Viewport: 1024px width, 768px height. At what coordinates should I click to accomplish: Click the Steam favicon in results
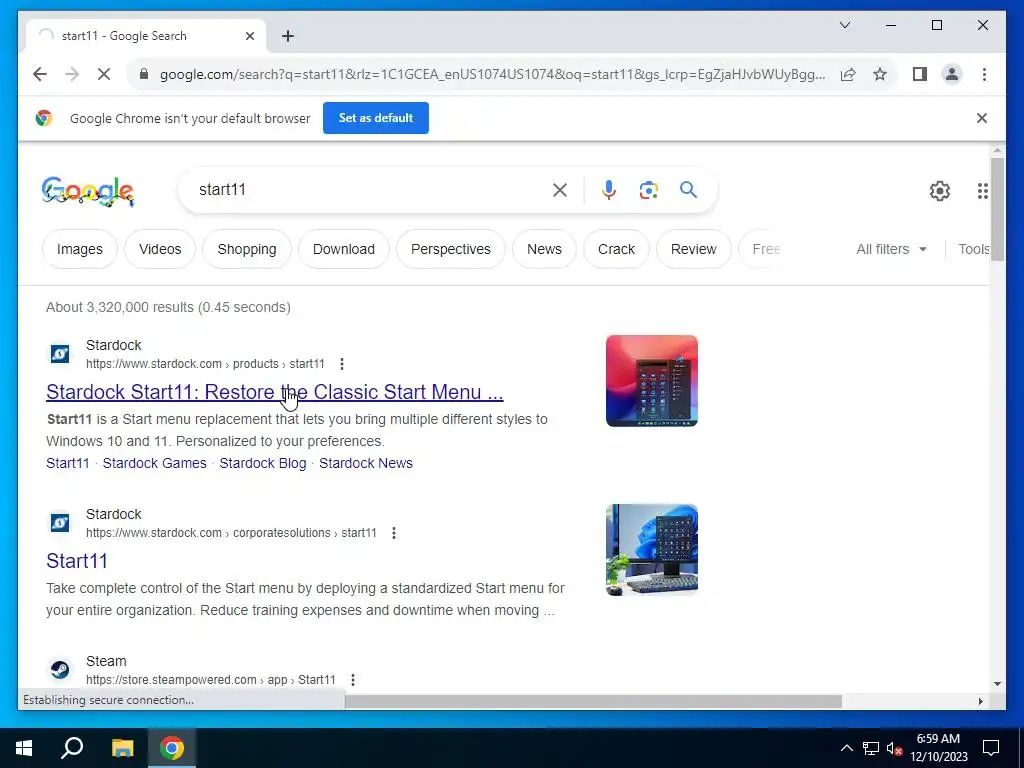click(59, 669)
